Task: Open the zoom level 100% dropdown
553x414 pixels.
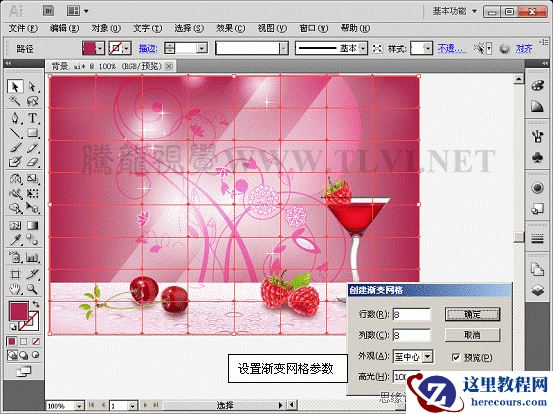Action: [80, 406]
